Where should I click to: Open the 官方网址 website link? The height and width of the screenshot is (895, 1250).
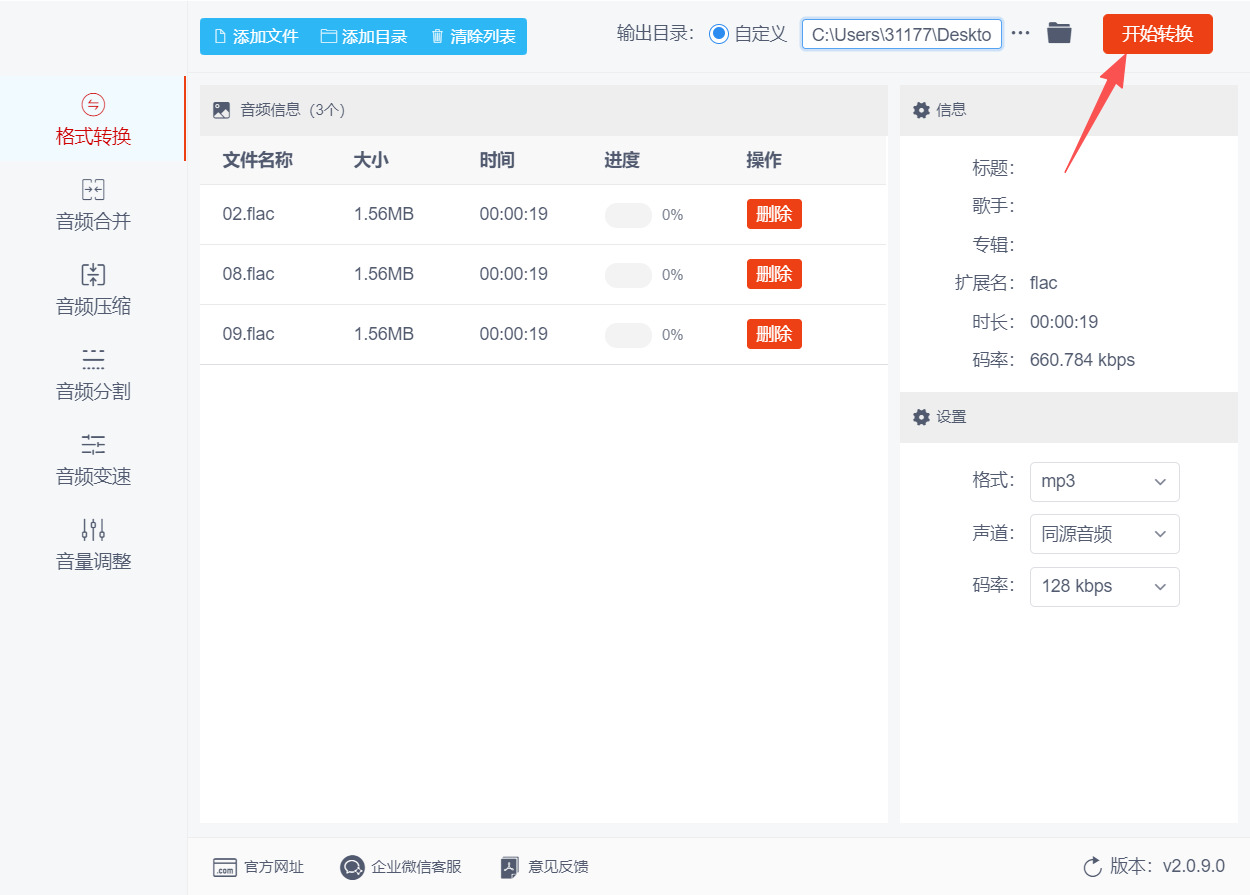[x=258, y=867]
